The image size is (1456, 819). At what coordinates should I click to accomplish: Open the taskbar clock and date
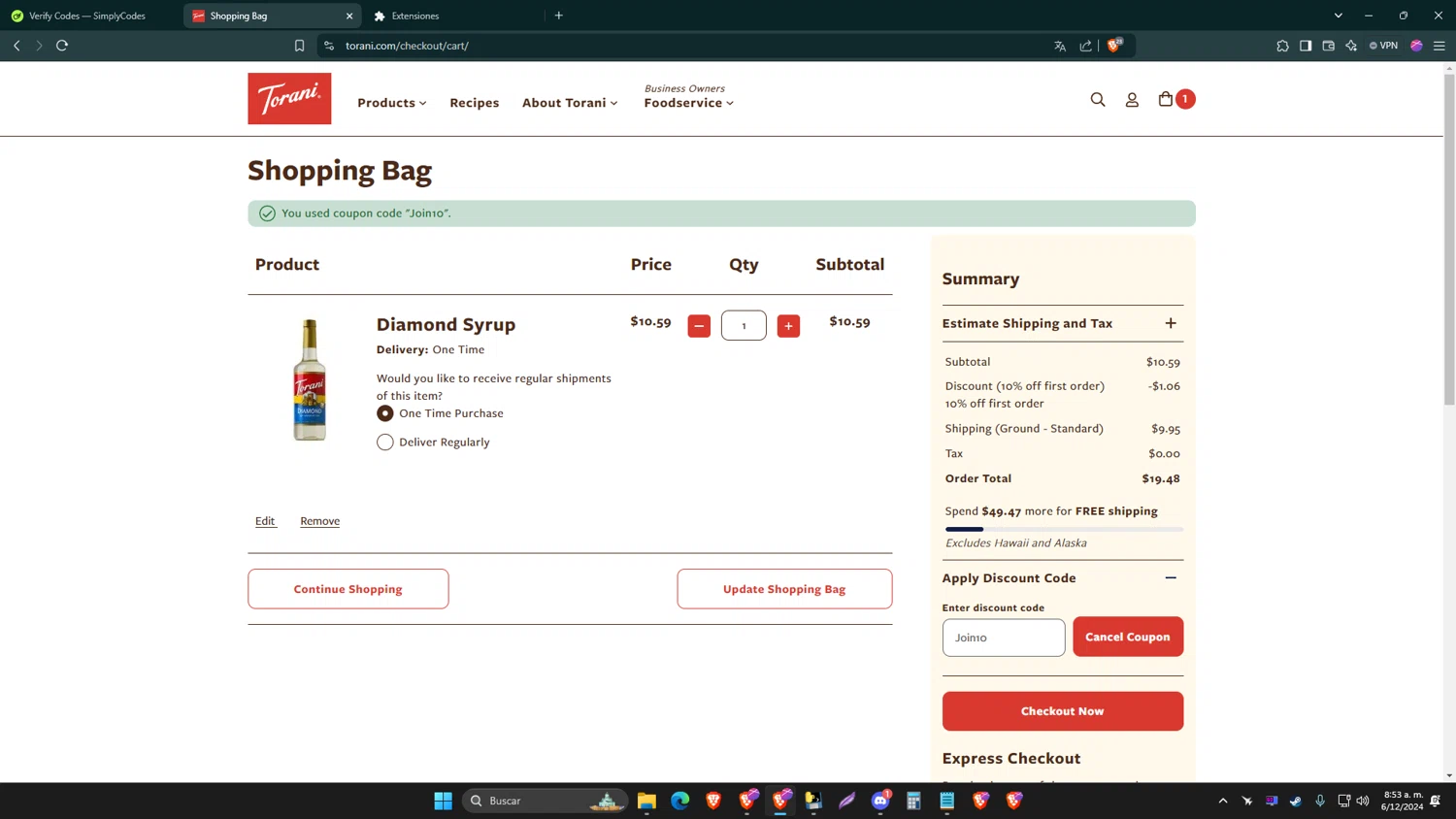coord(1402,801)
